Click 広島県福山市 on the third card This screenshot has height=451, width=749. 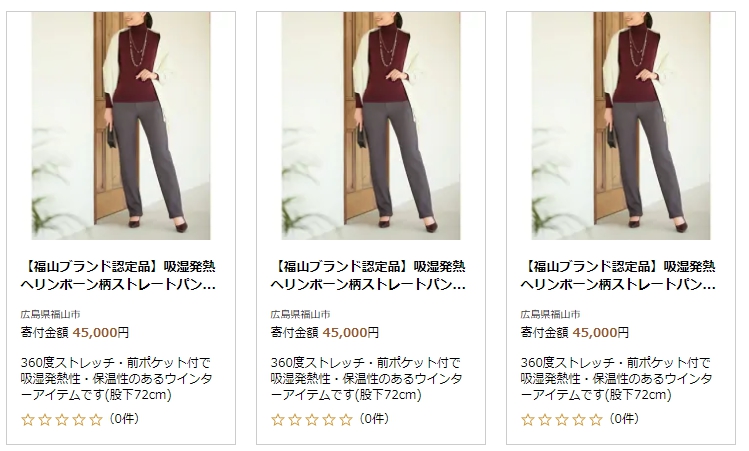pyautogui.click(x=550, y=314)
